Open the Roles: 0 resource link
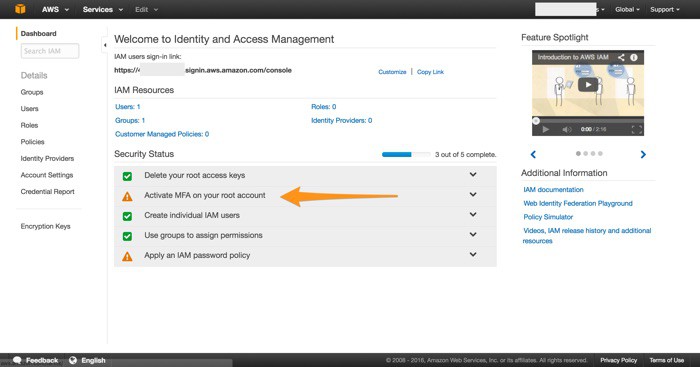Screen dimensions: 700x367 pos(324,107)
